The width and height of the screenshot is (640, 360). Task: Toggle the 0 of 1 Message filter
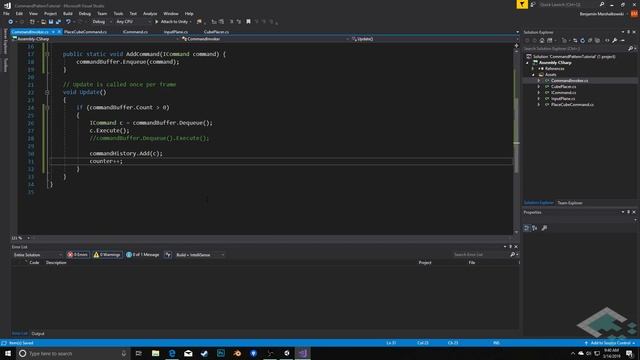[143, 255]
